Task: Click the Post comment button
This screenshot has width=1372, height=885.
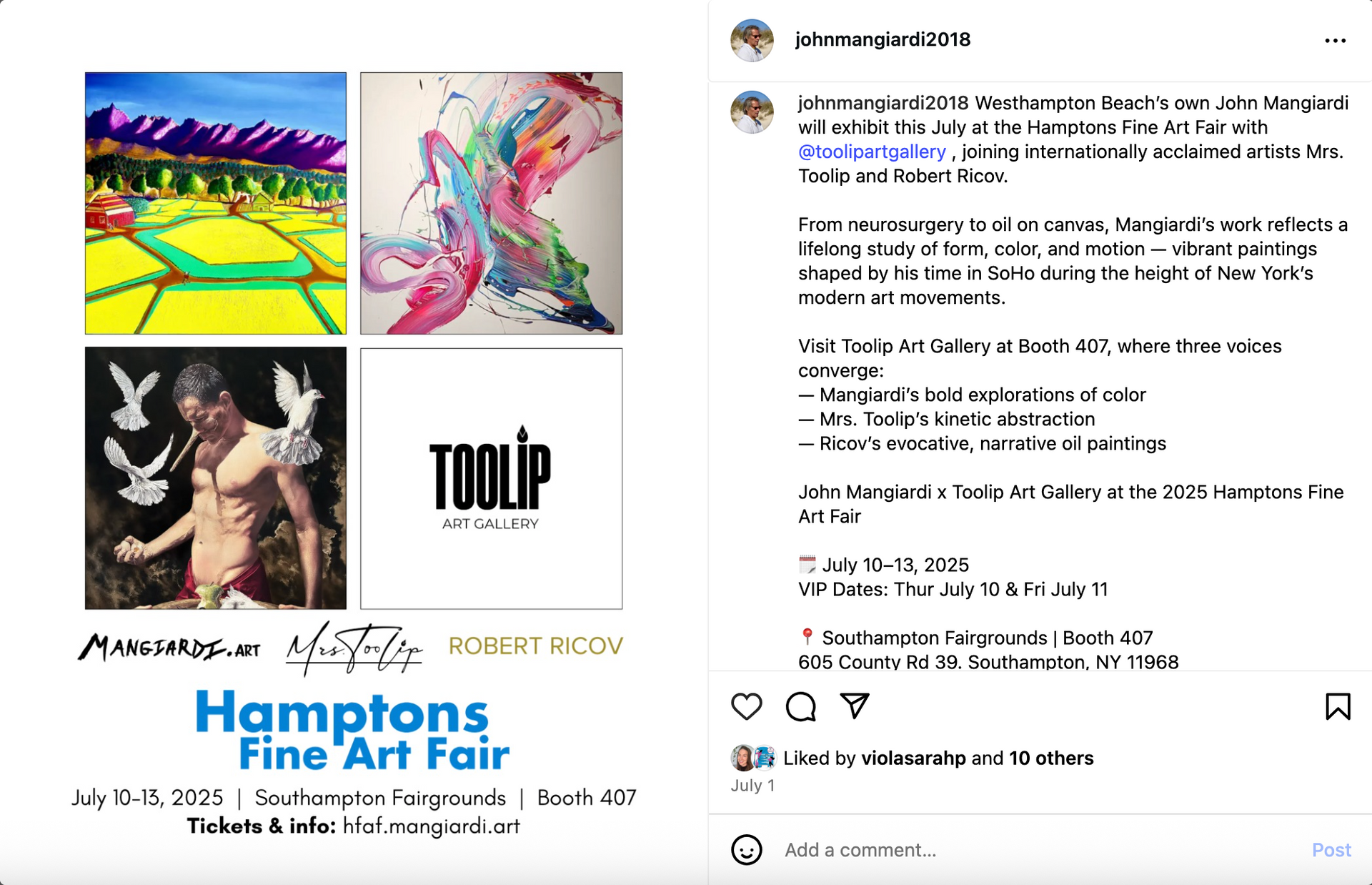Action: pyautogui.click(x=1331, y=850)
